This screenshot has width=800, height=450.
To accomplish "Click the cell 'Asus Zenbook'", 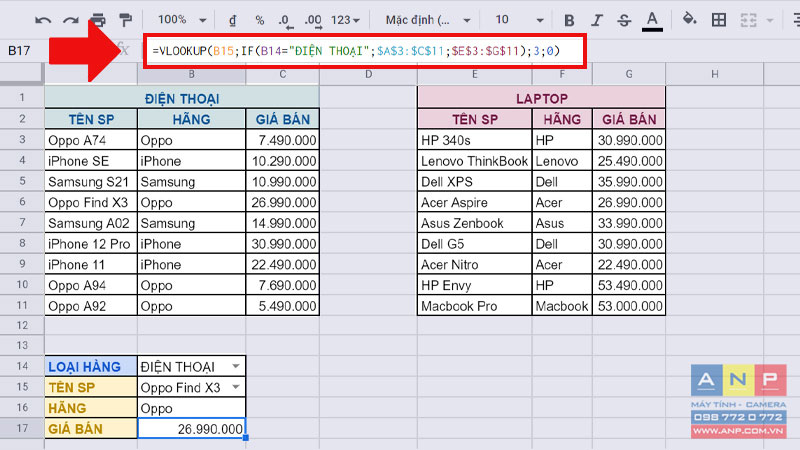I will pos(475,223).
